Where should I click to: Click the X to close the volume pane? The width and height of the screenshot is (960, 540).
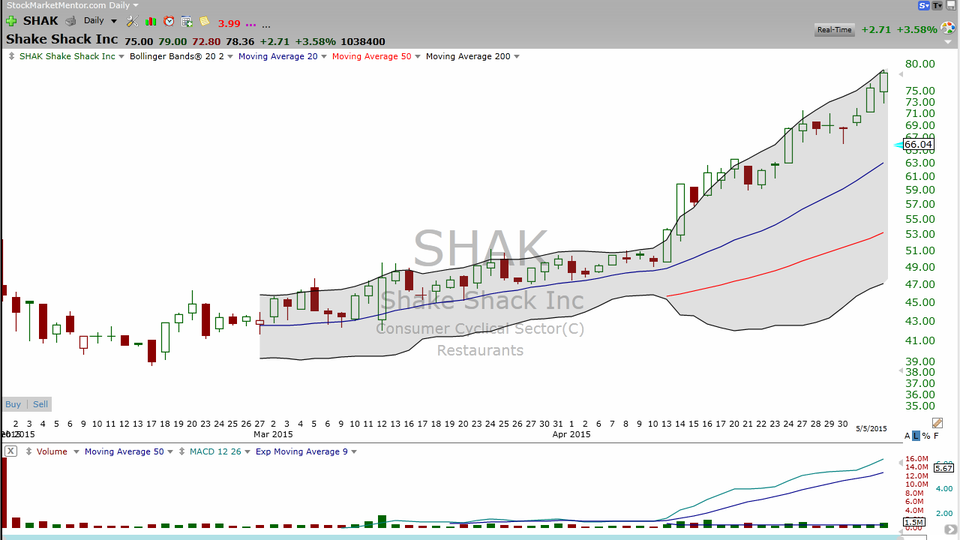tap(10, 451)
